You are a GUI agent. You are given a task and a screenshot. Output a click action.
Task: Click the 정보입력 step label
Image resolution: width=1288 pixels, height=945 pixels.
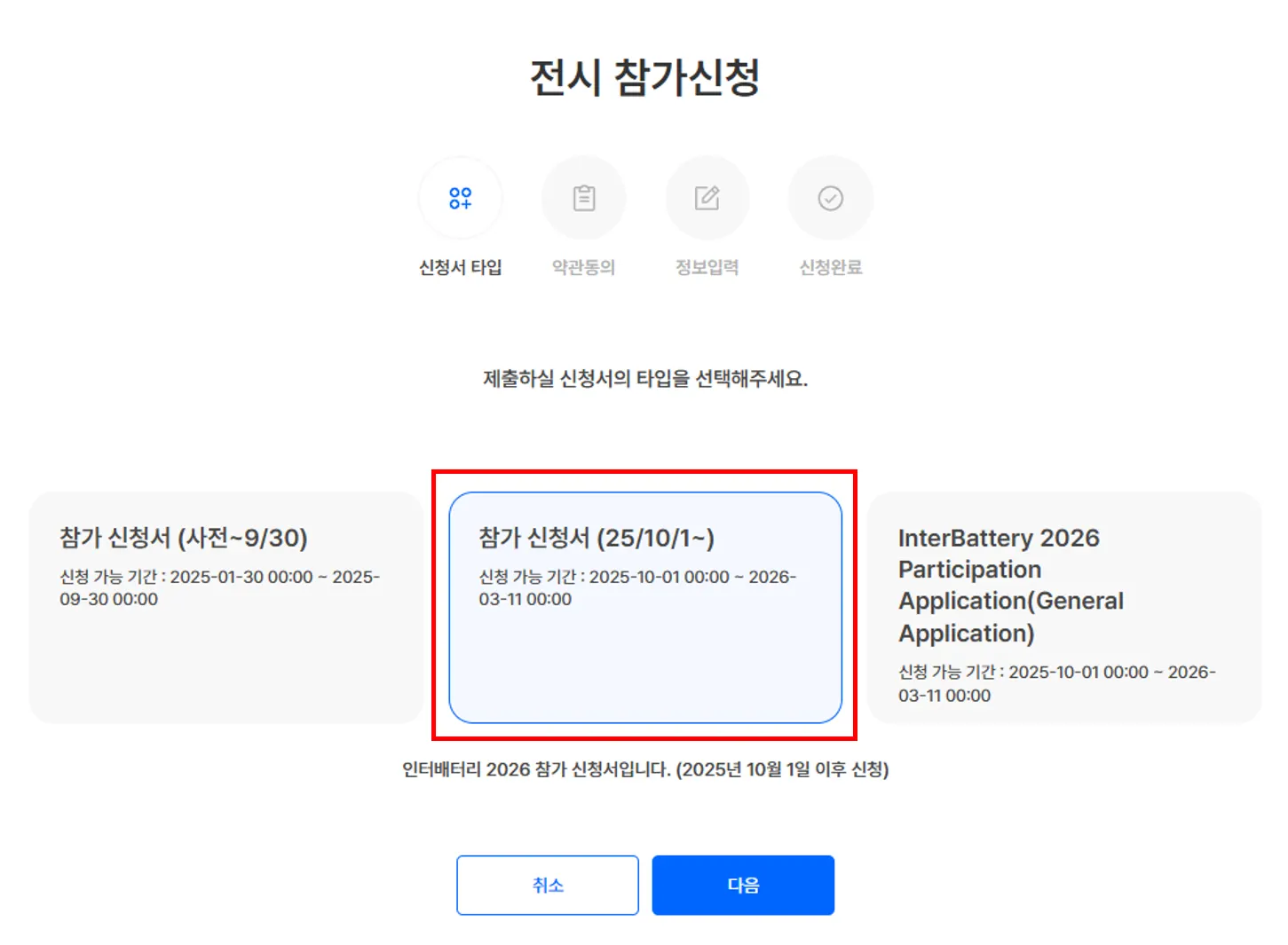pyautogui.click(x=707, y=267)
